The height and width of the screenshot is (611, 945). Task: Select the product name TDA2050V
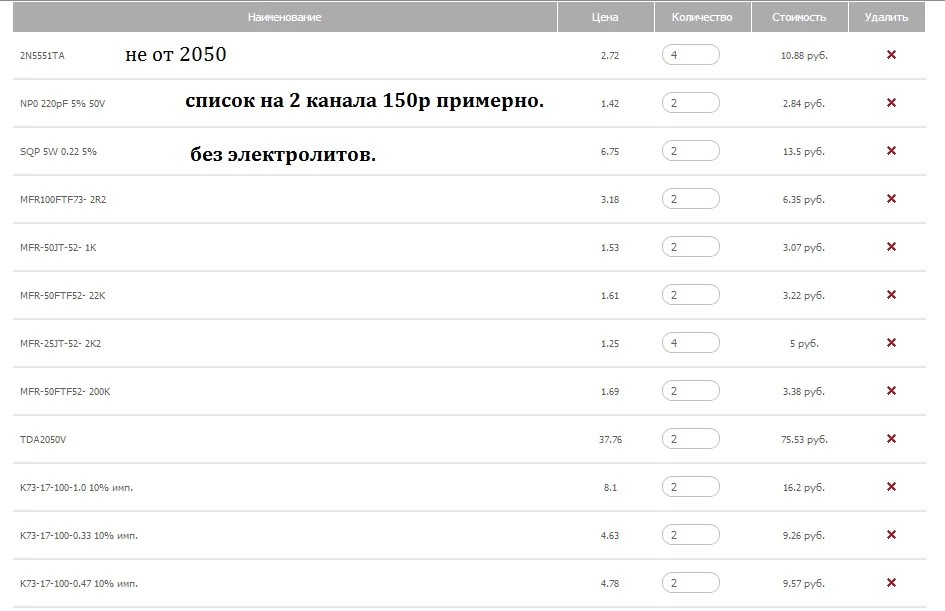[x=43, y=440]
